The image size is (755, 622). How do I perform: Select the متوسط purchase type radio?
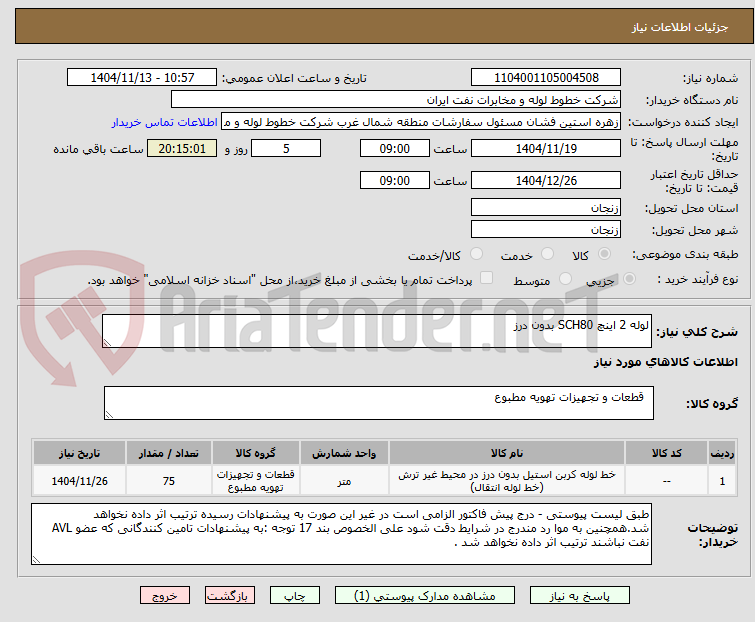point(565,278)
